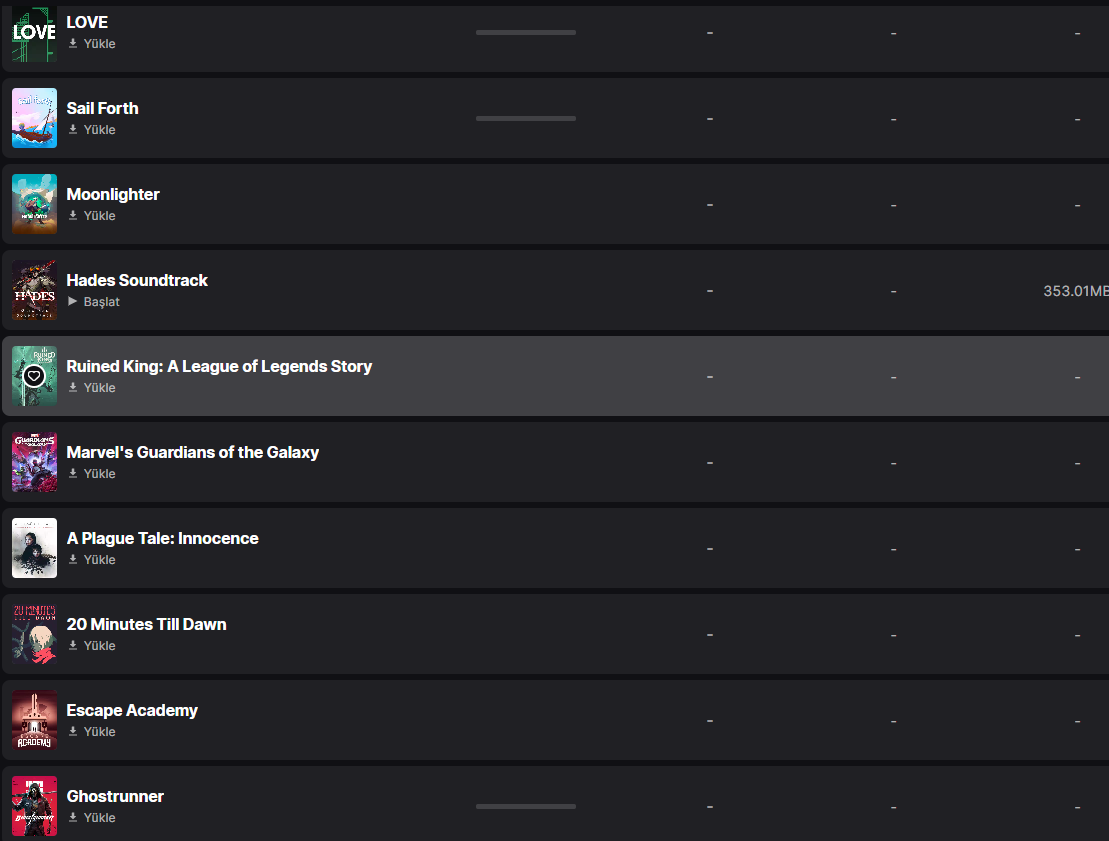The width and height of the screenshot is (1109, 841).
Task: Click the Sail Forth progress bar
Action: pos(526,118)
